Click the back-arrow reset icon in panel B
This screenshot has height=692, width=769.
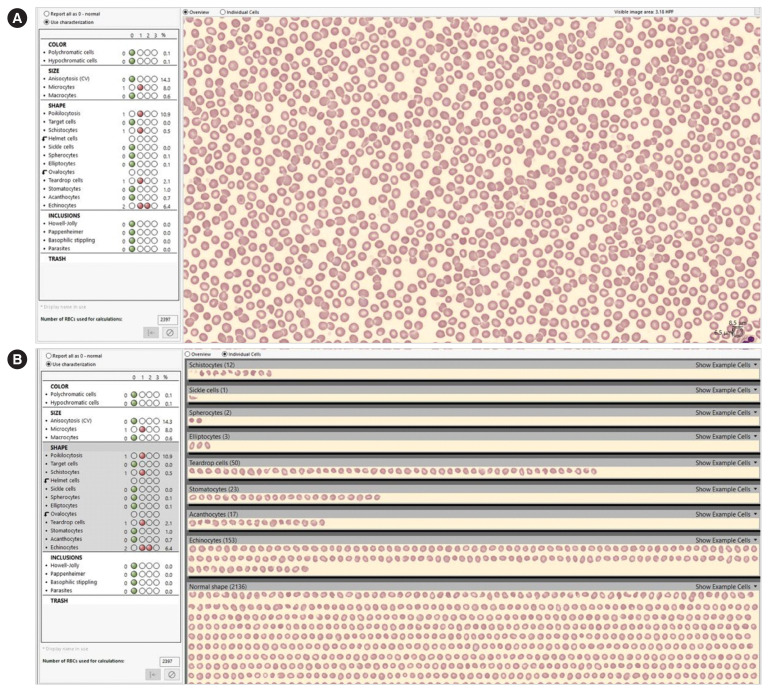click(152, 674)
